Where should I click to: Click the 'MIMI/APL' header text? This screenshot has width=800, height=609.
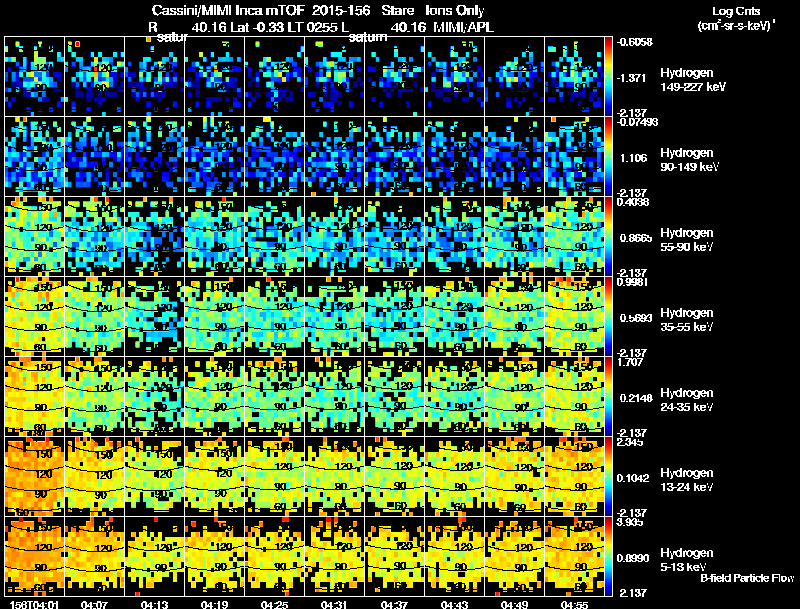tap(463, 27)
